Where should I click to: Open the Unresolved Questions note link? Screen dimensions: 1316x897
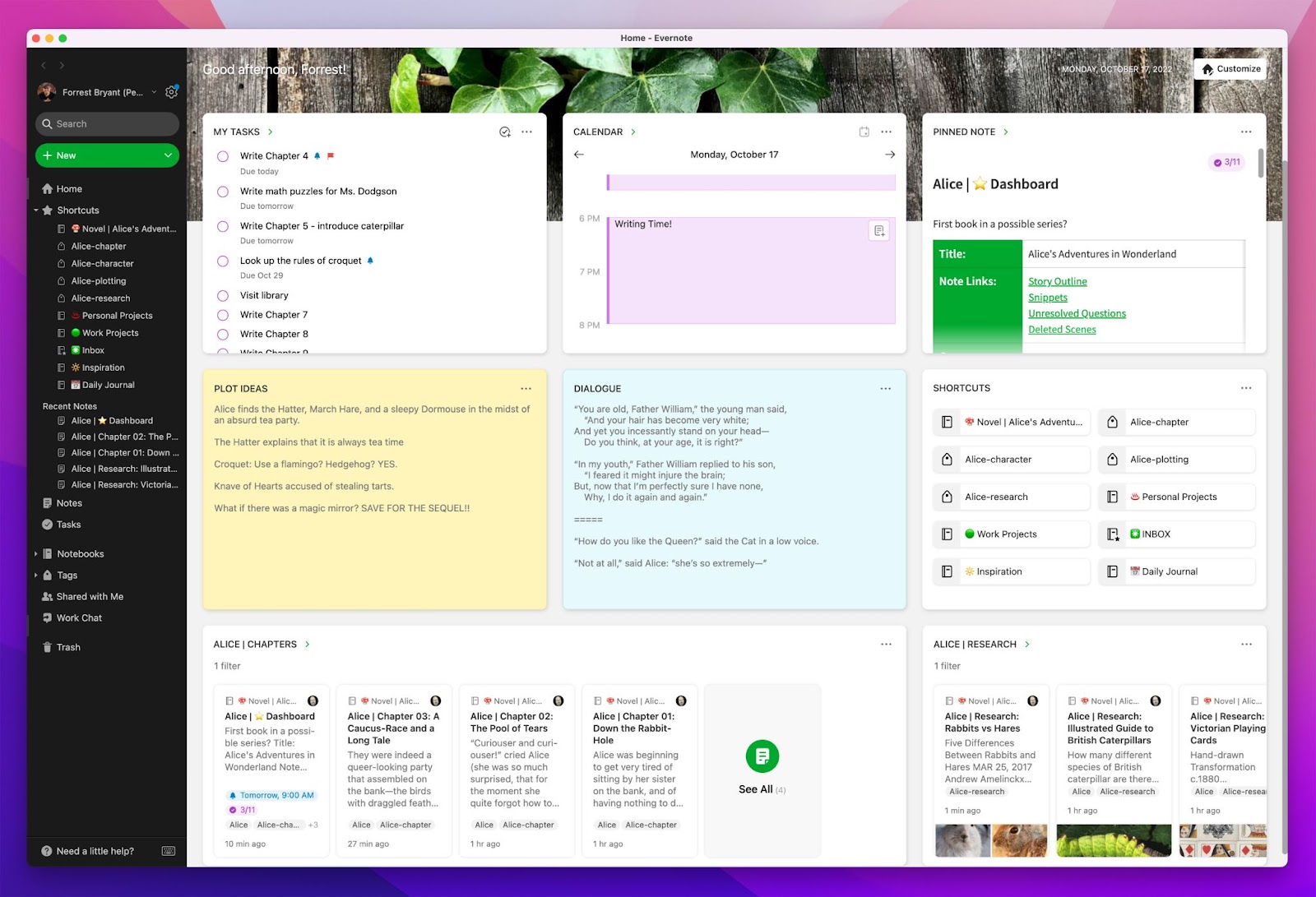tap(1077, 313)
